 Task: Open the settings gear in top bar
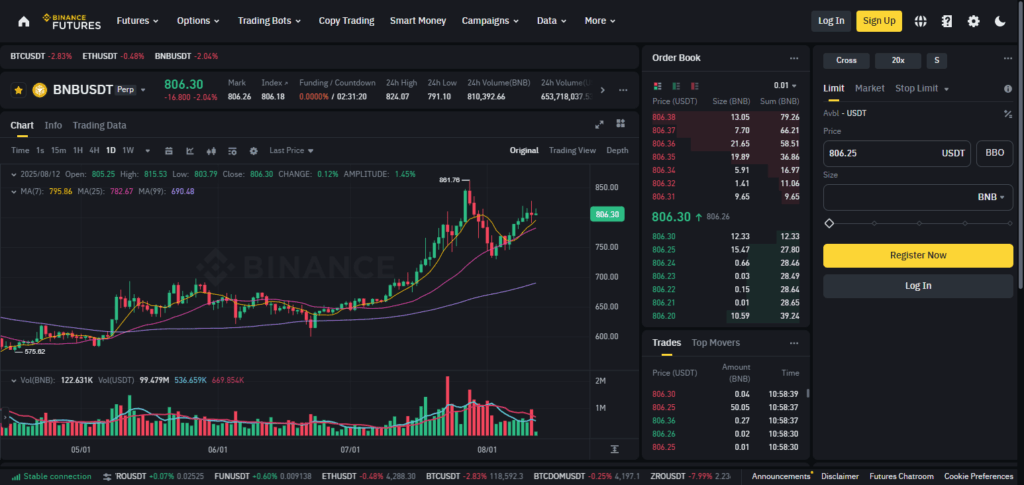(974, 21)
